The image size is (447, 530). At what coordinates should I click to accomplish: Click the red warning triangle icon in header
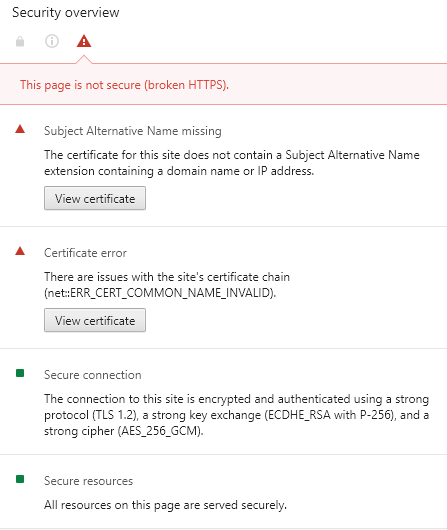[x=84, y=41]
